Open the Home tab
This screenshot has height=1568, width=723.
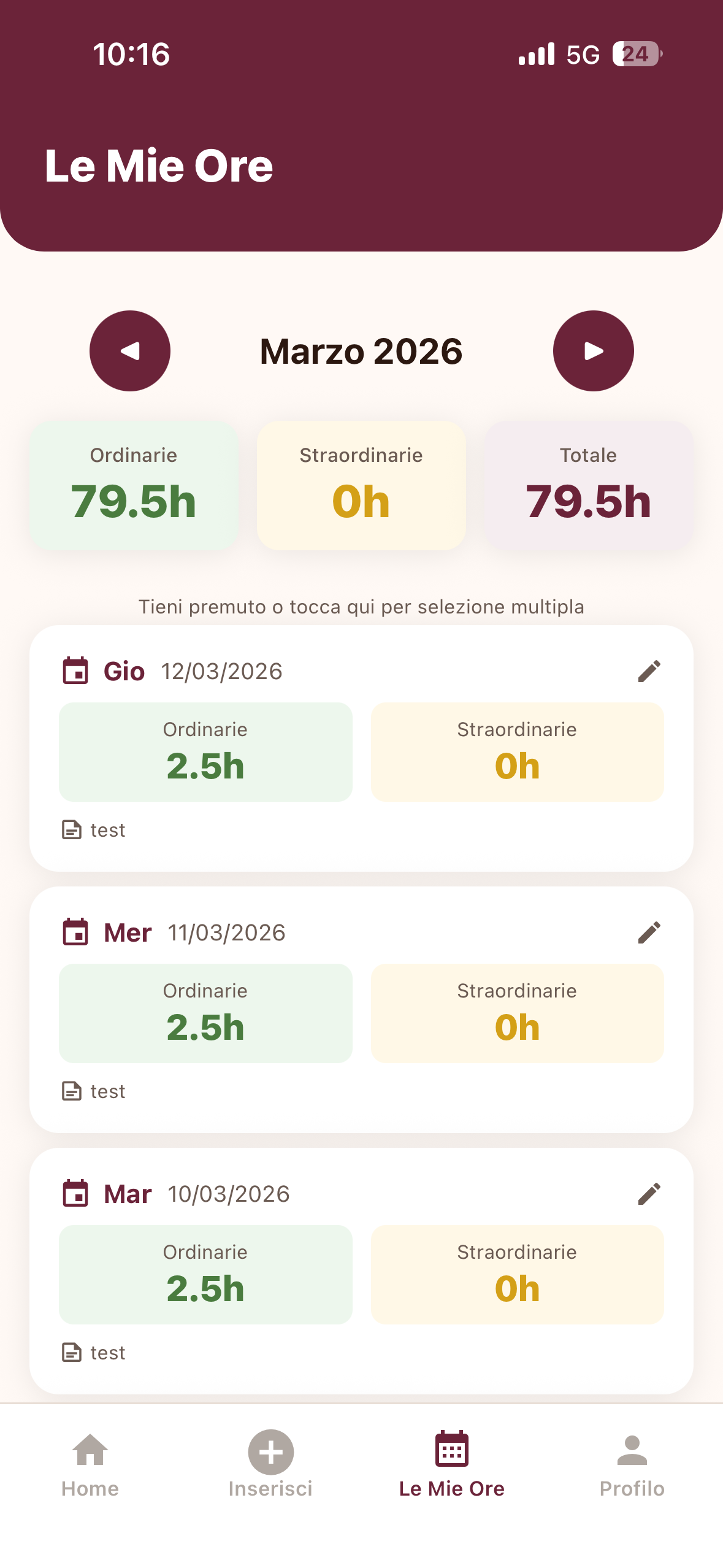(90, 1465)
